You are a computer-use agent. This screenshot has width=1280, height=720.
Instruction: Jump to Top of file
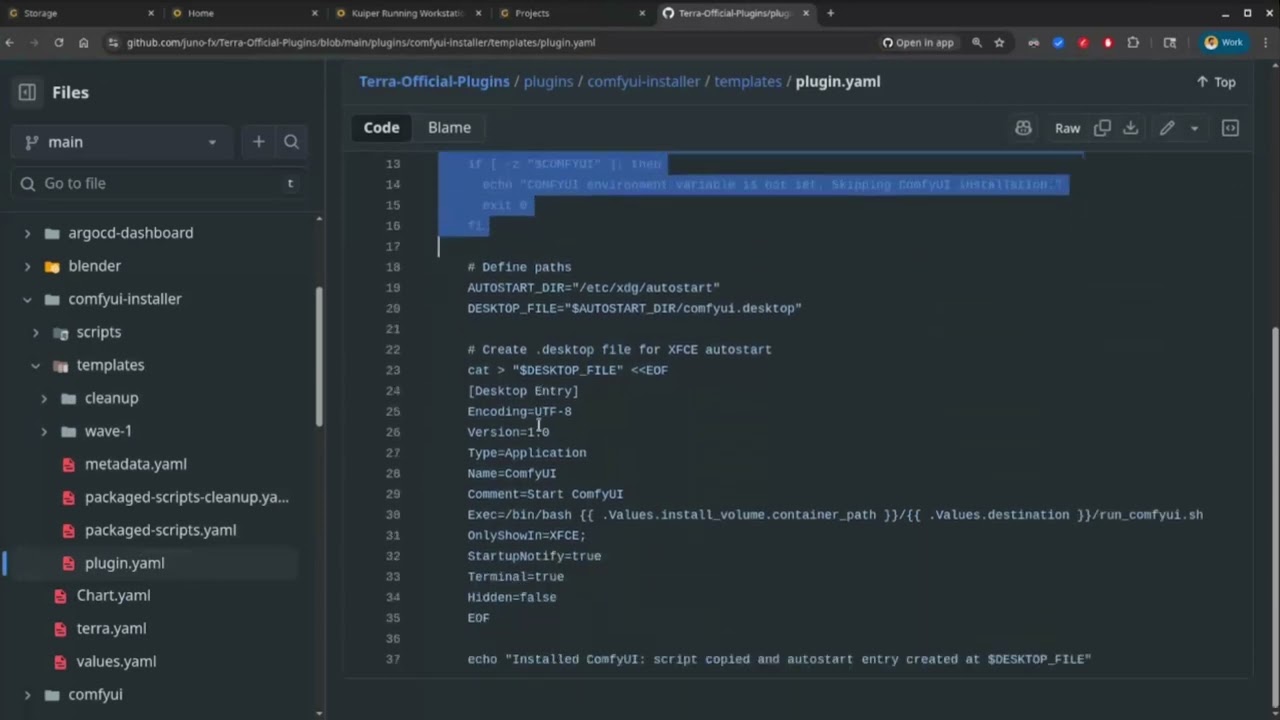(1216, 82)
